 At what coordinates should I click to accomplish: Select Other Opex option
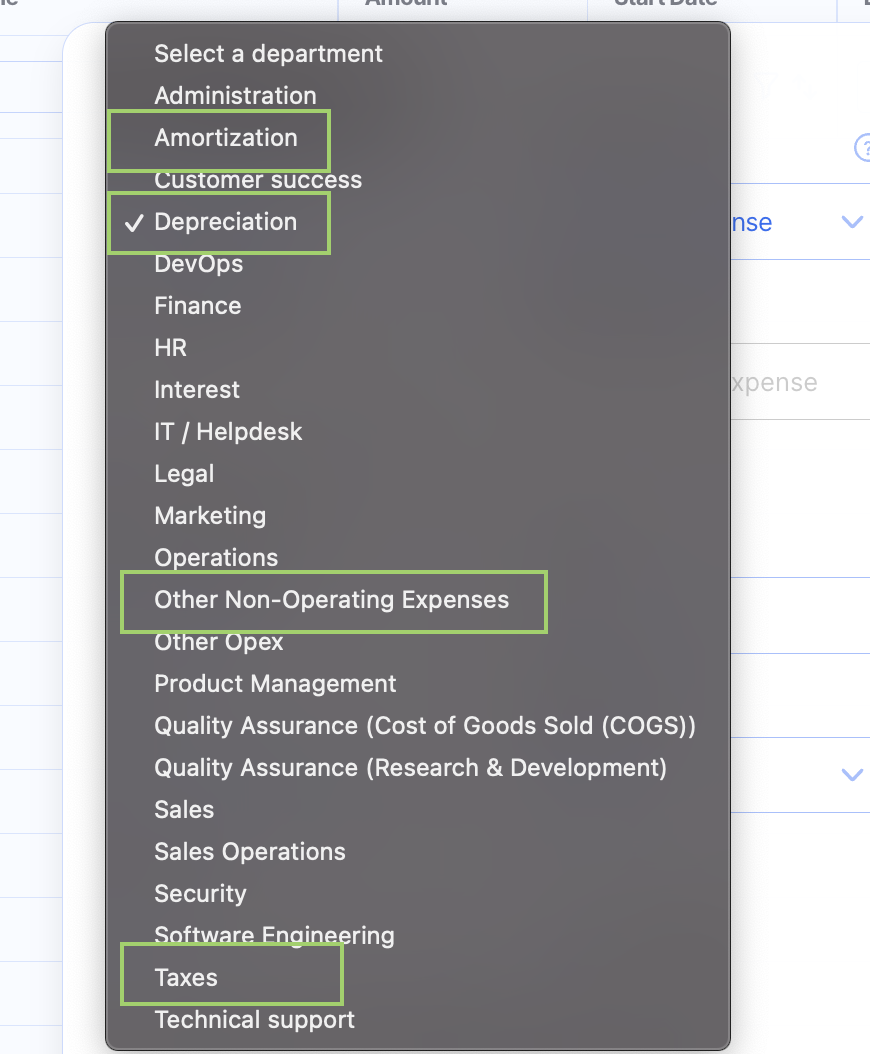click(219, 642)
